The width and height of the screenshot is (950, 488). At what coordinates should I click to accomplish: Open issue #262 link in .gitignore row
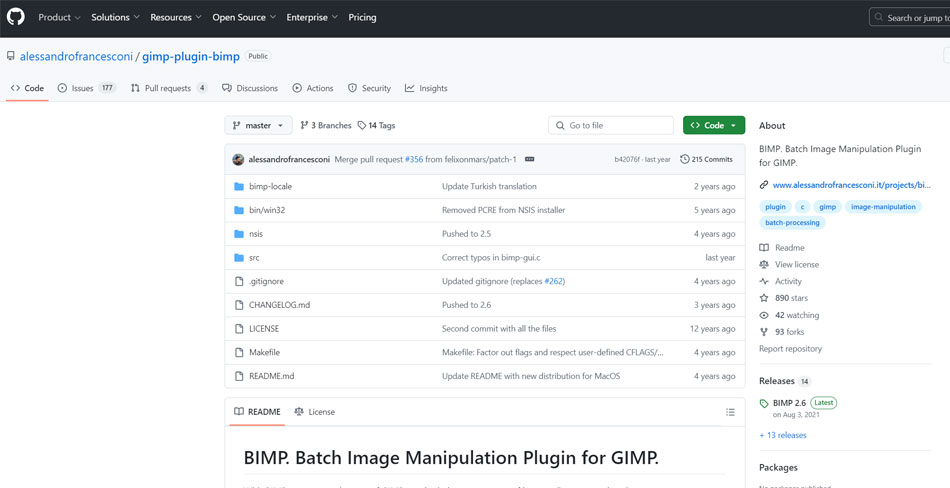click(x=553, y=281)
